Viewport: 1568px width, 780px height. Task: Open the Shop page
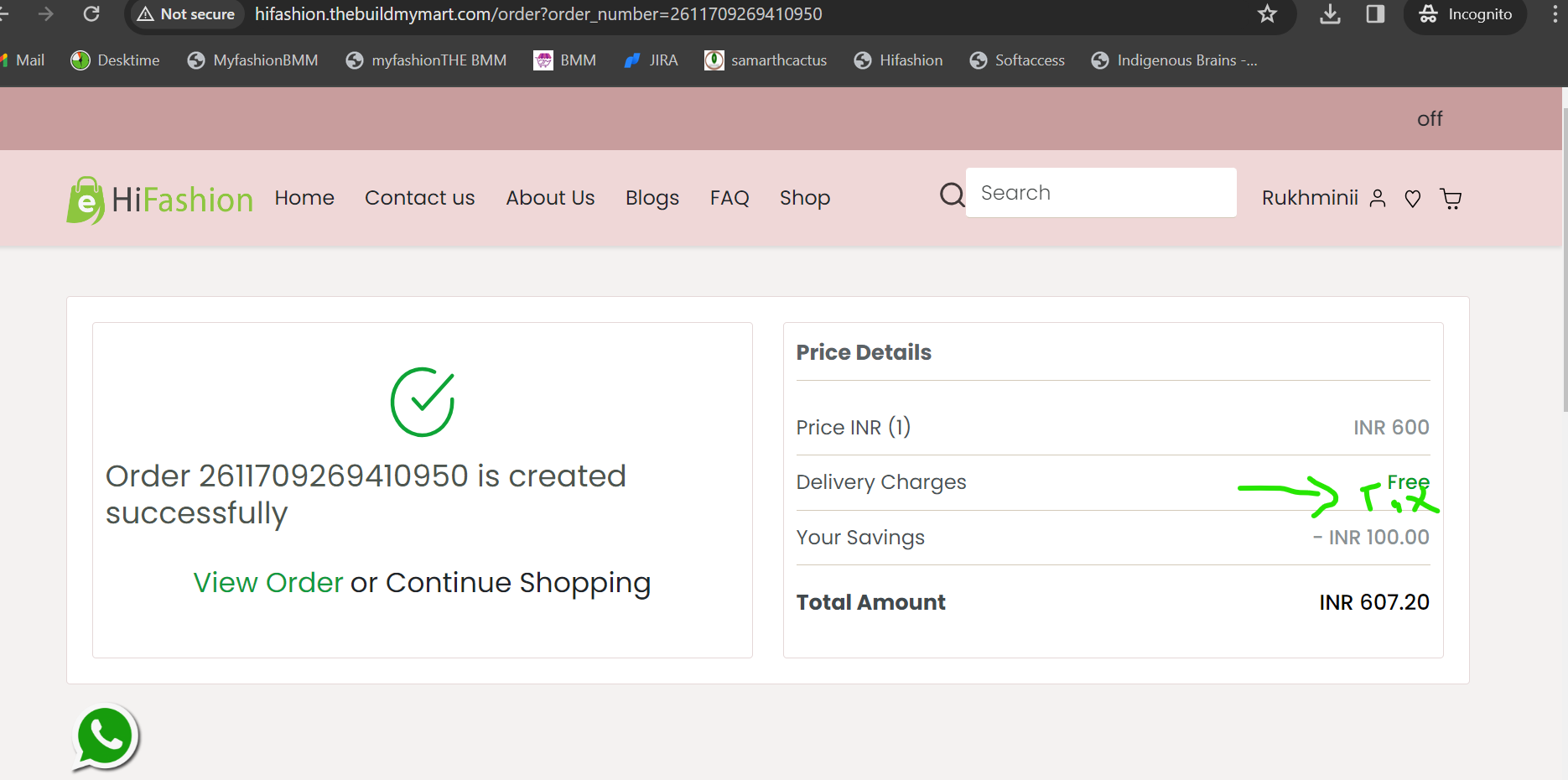805,198
